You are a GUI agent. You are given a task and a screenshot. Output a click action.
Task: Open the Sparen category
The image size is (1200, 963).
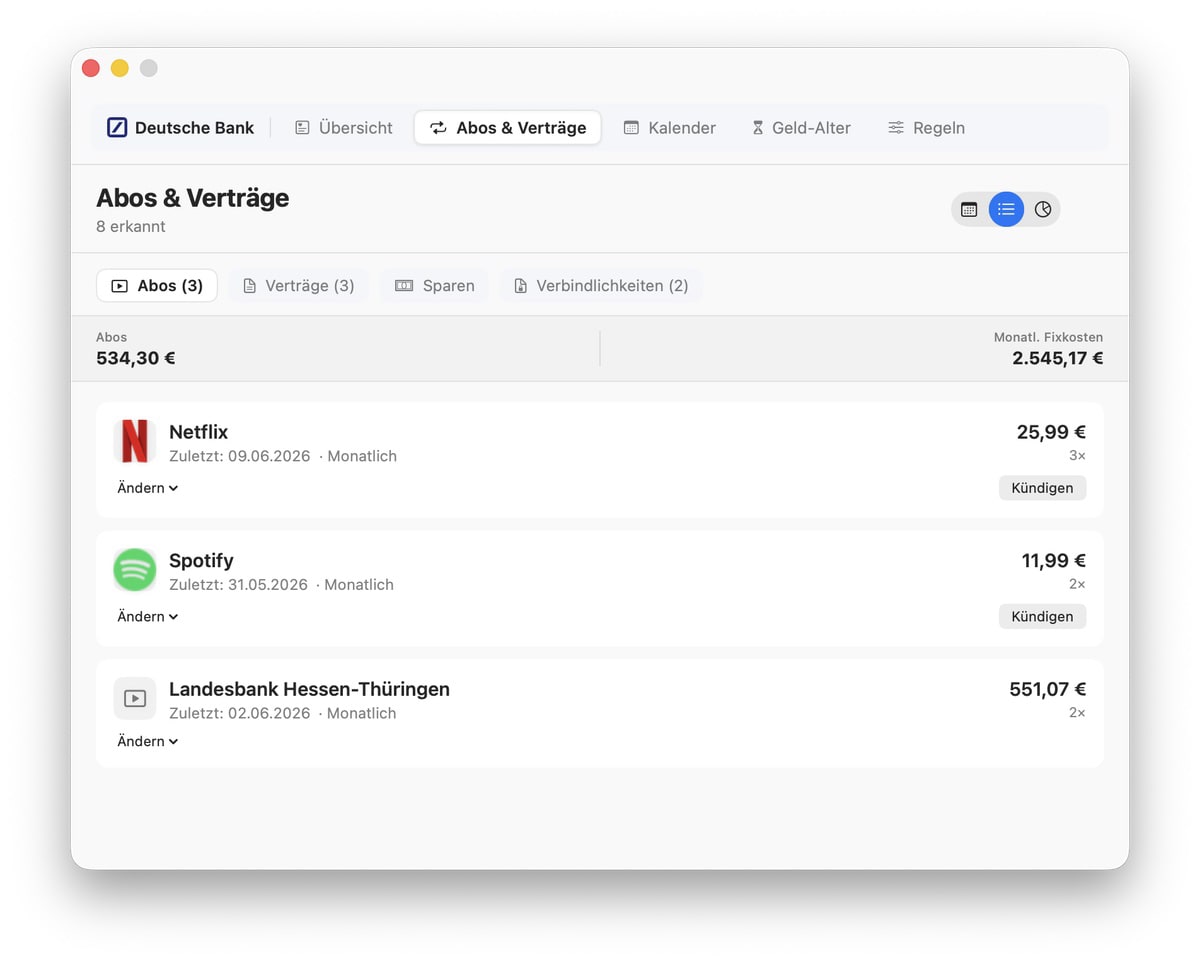coord(435,286)
